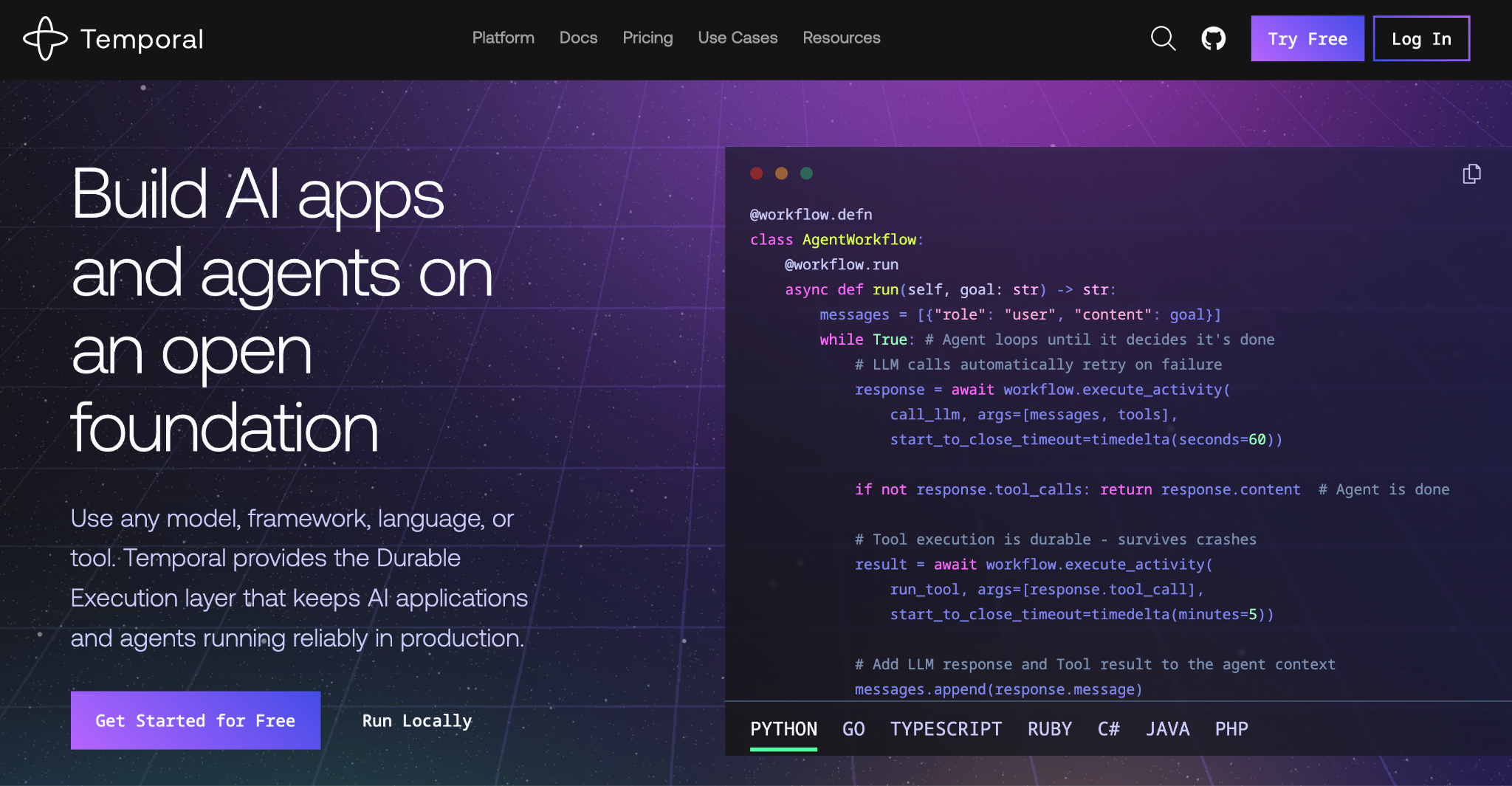Show the RUBY code sample
Image resolution: width=1512 pixels, height=786 pixels.
1050,729
